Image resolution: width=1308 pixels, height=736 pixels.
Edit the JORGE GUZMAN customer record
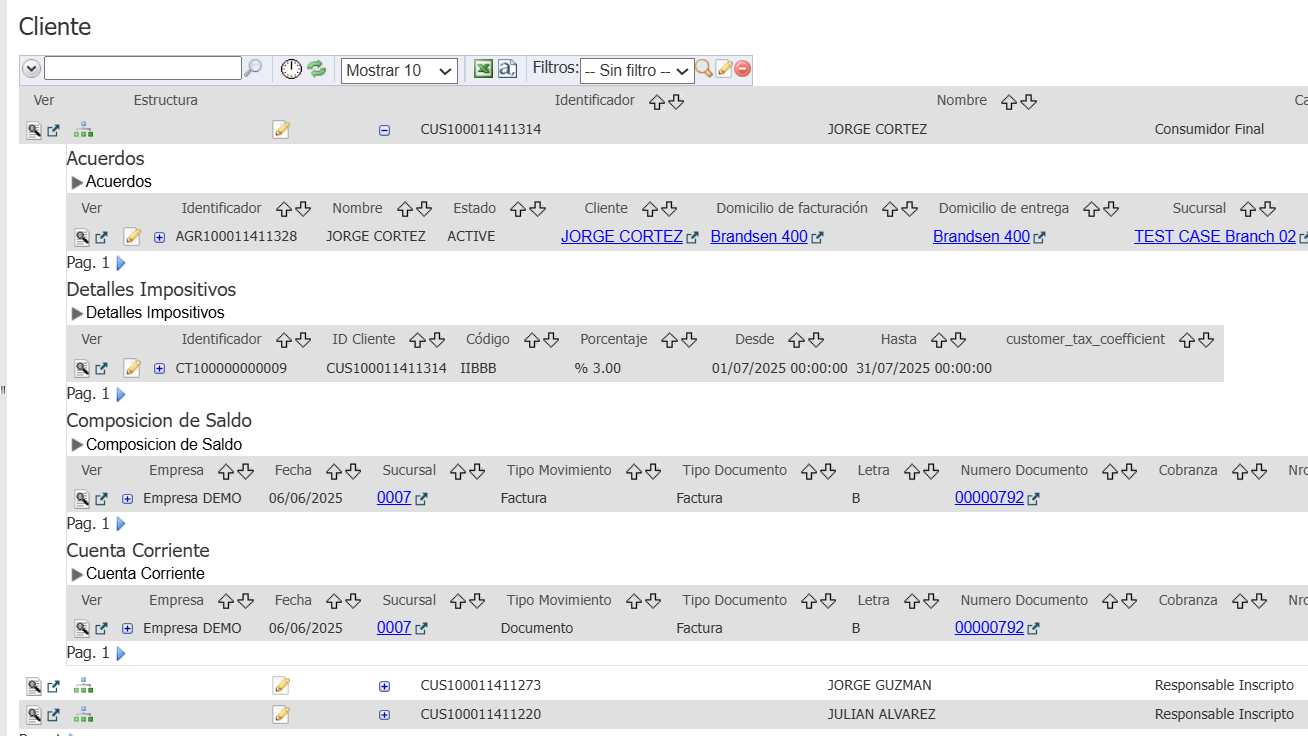point(281,685)
